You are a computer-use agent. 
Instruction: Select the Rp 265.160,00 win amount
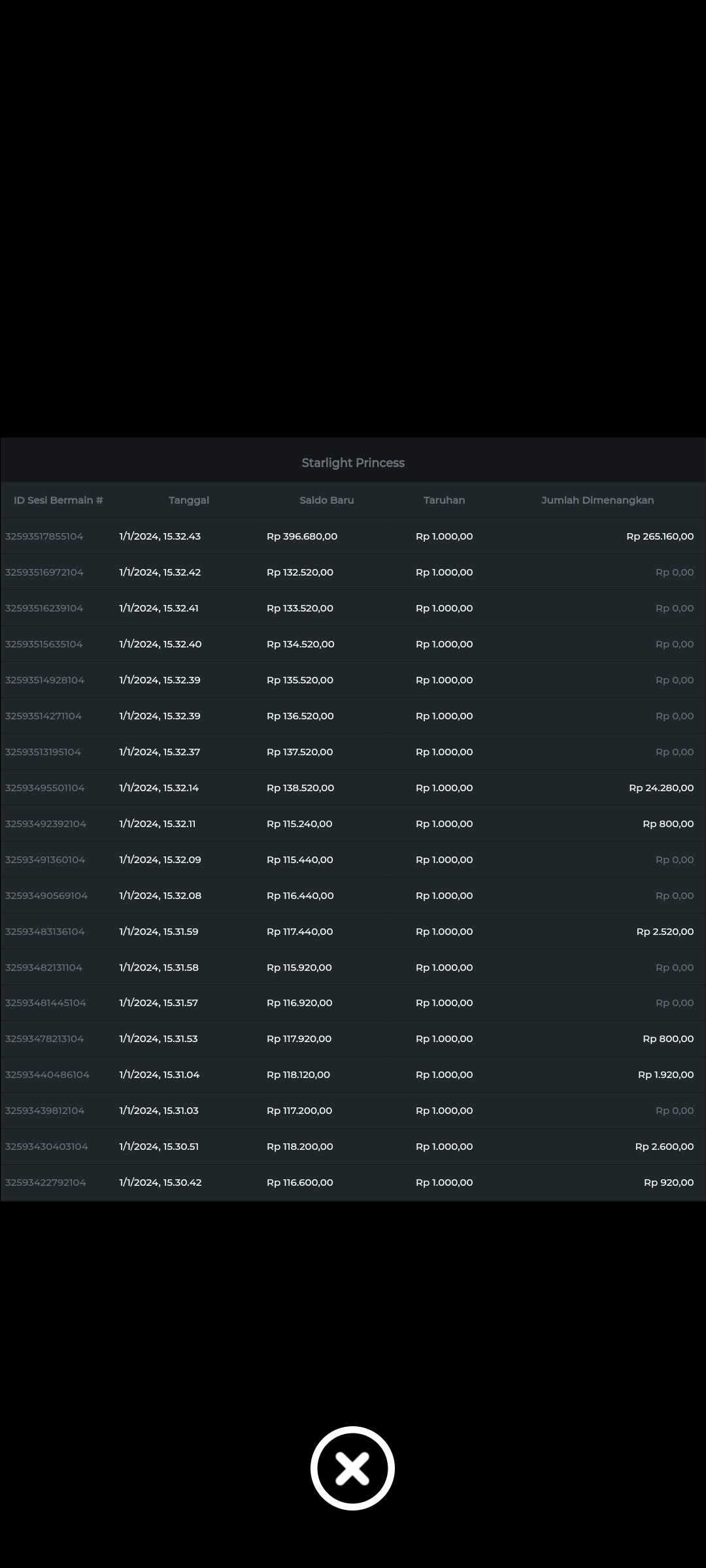point(660,536)
